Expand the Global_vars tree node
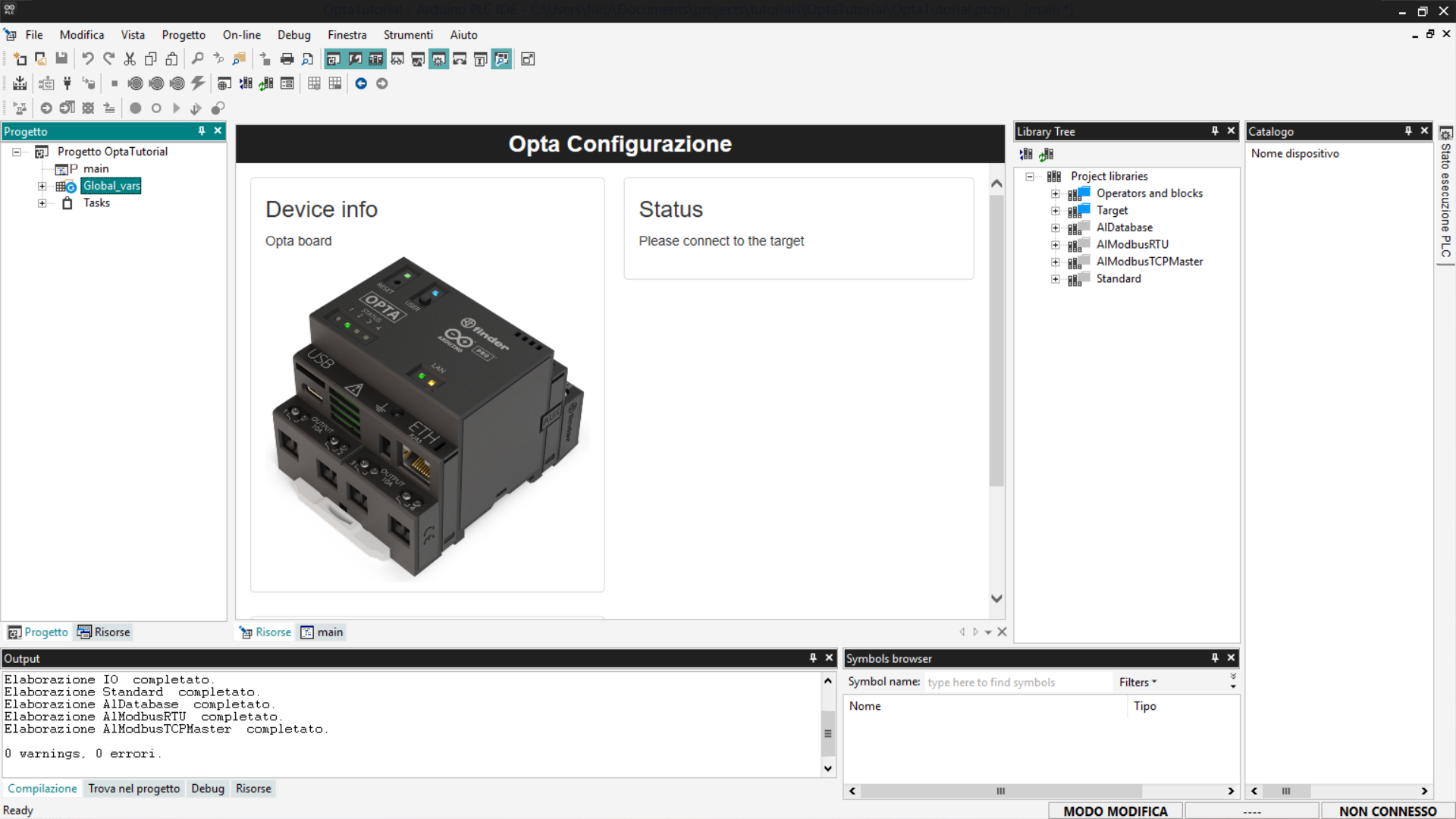This screenshot has width=1456, height=819. tap(42, 186)
